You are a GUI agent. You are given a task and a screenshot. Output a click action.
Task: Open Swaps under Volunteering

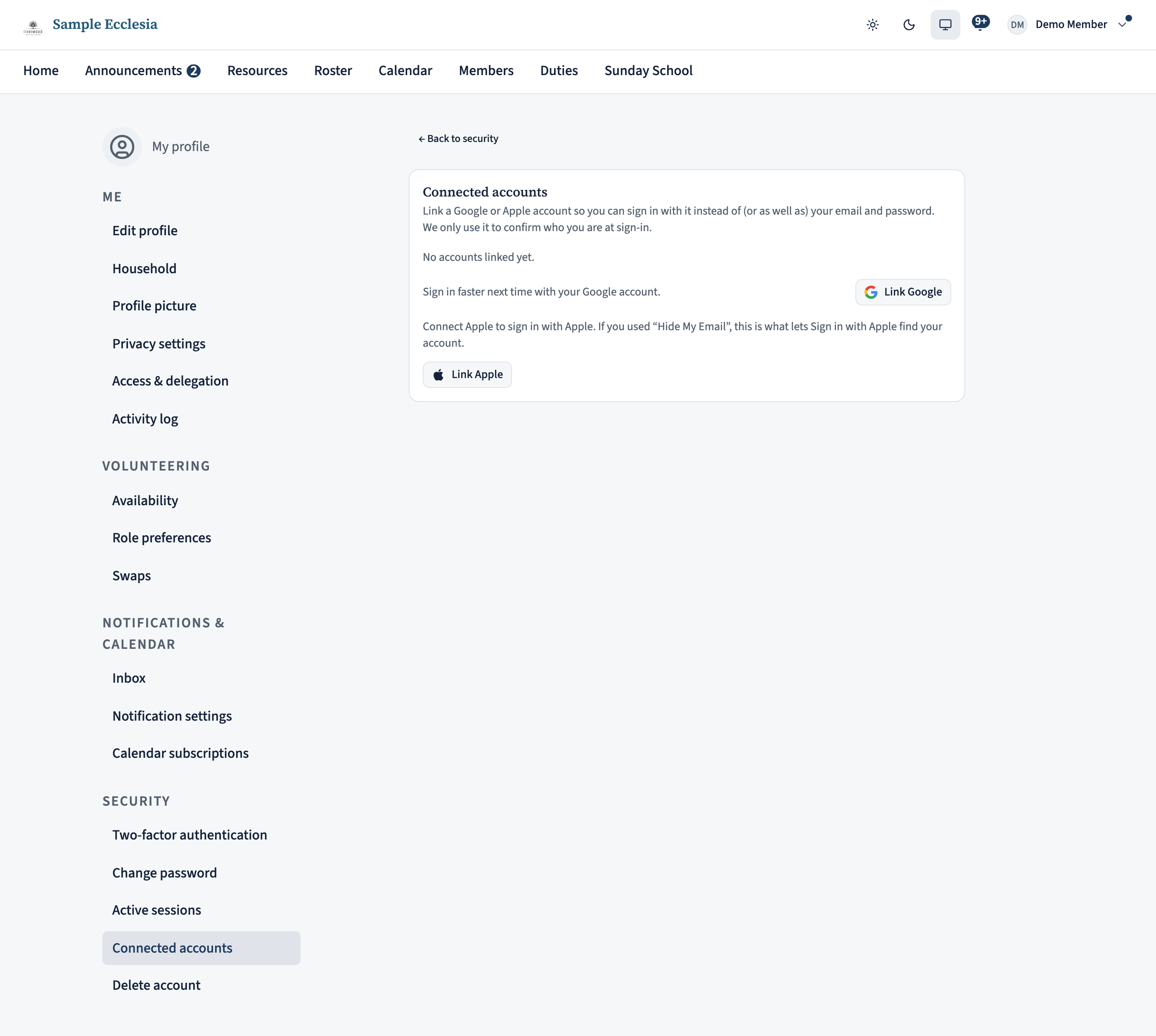pos(201,575)
